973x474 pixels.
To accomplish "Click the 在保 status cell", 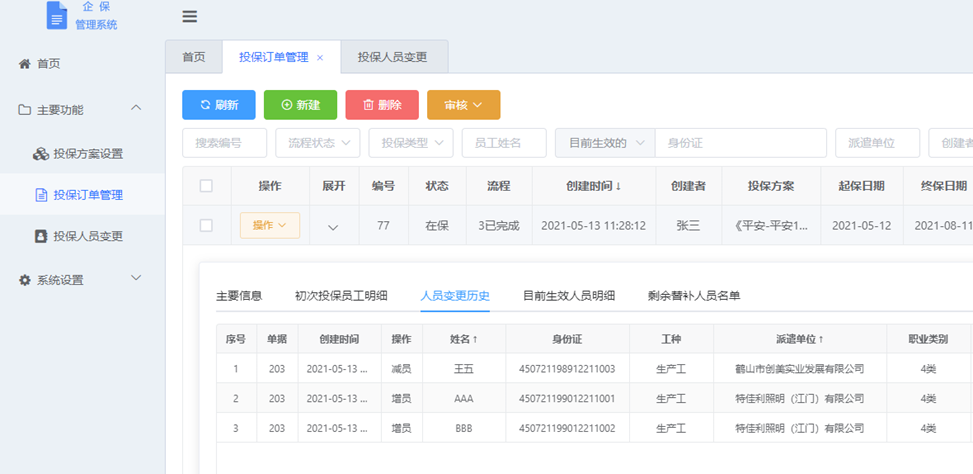I will click(437, 226).
